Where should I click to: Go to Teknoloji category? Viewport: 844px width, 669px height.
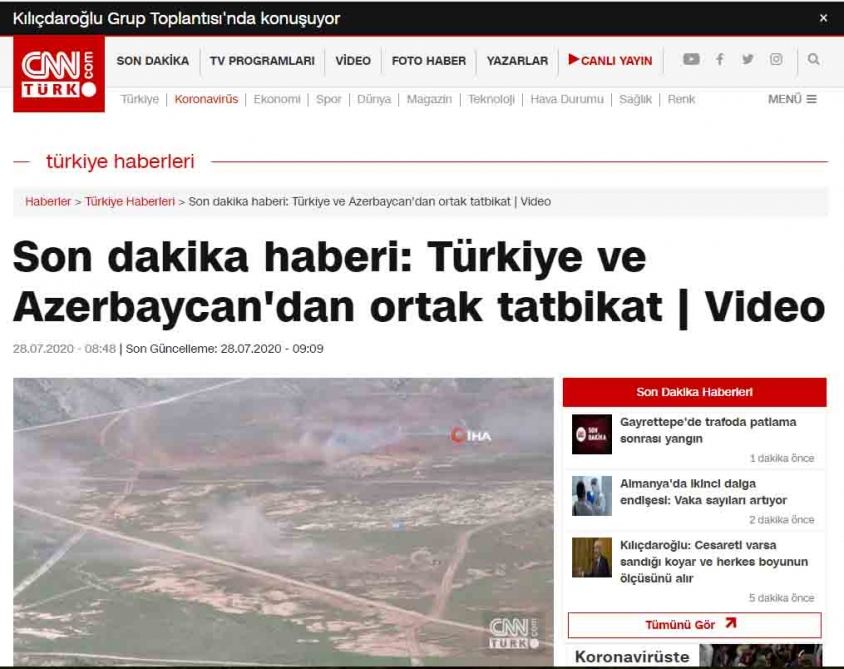[491, 99]
